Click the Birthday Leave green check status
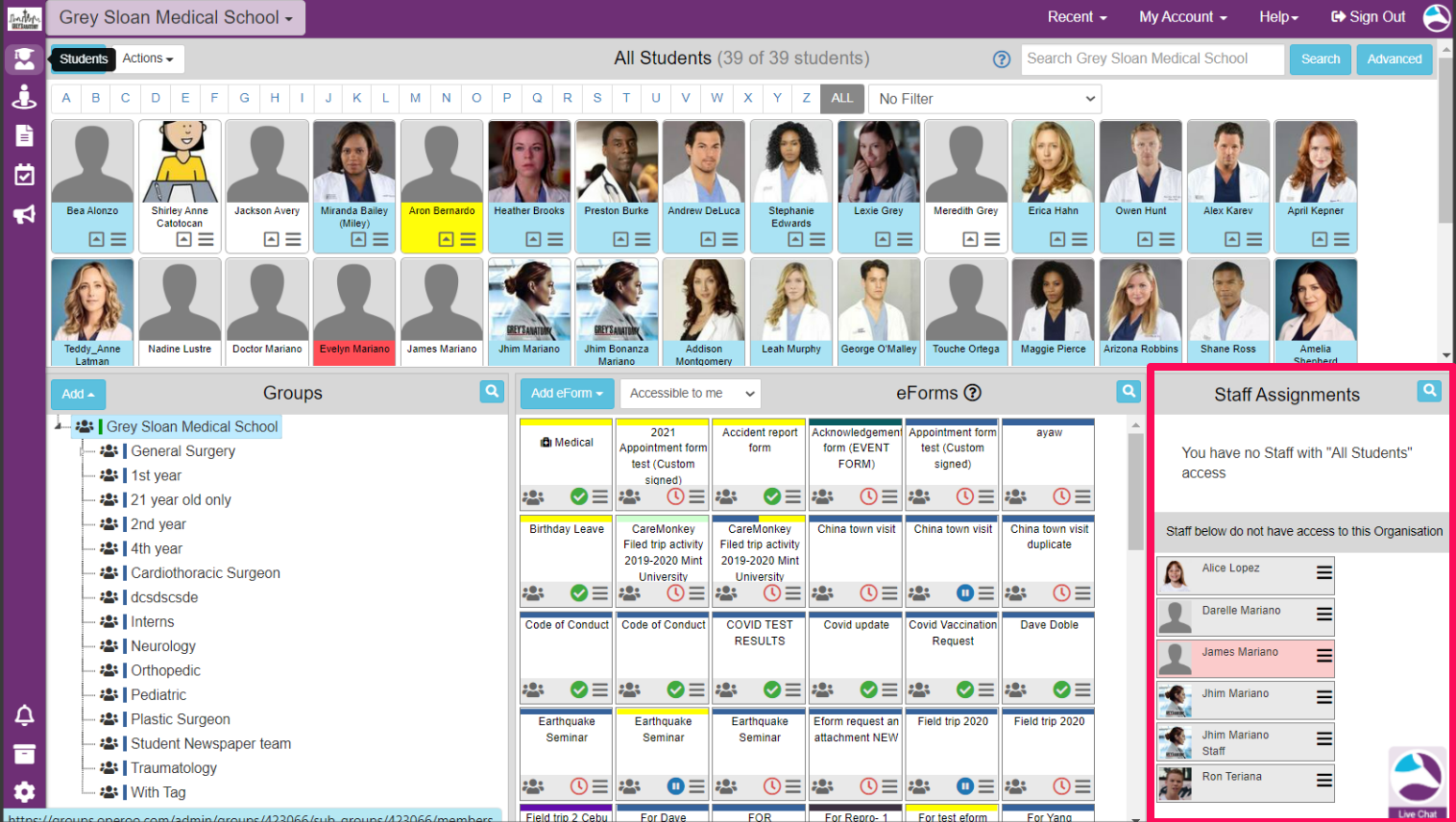Viewport: 1456px width, 822px height. (579, 592)
